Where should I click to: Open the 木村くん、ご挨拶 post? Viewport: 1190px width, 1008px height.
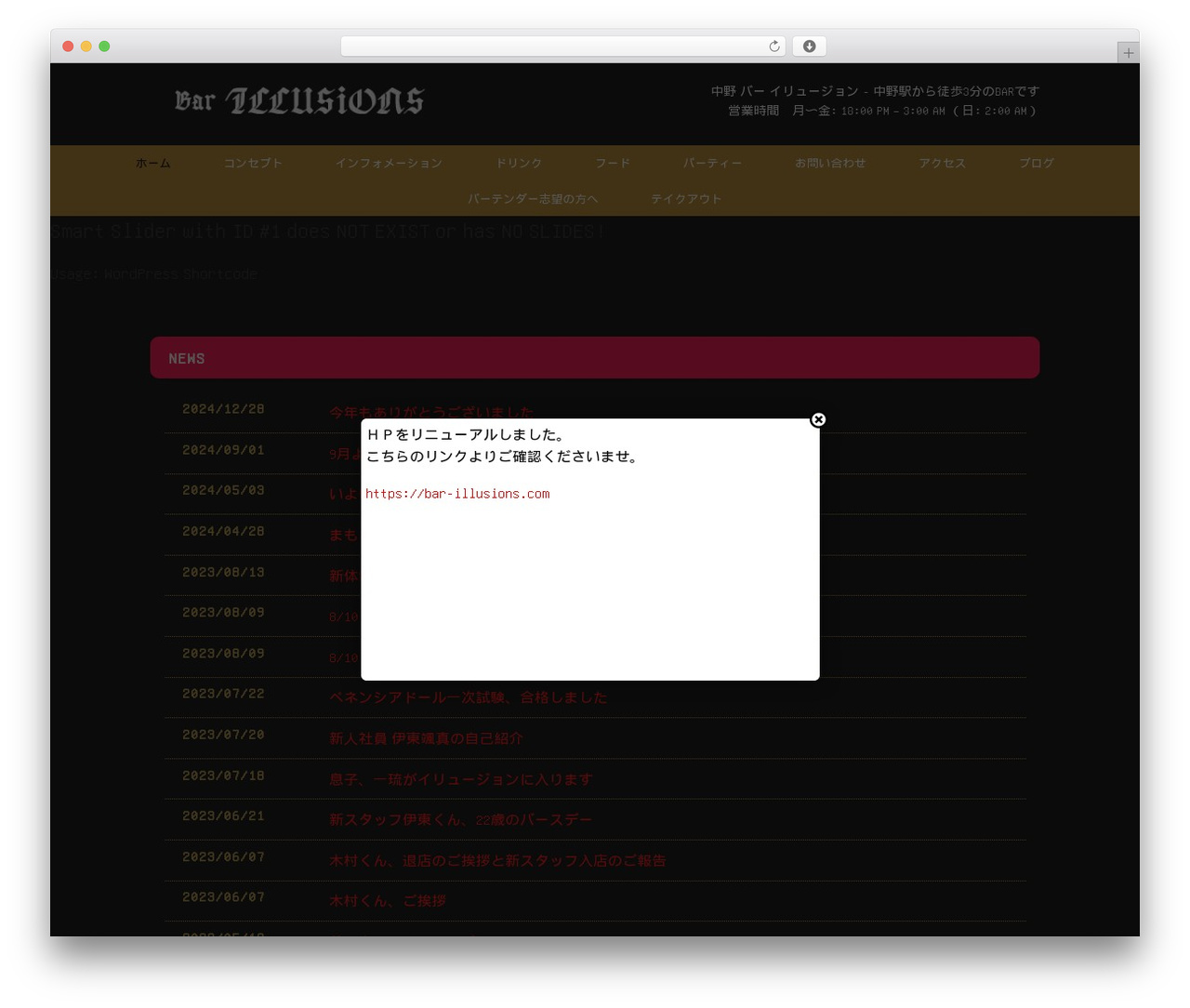[x=388, y=900]
